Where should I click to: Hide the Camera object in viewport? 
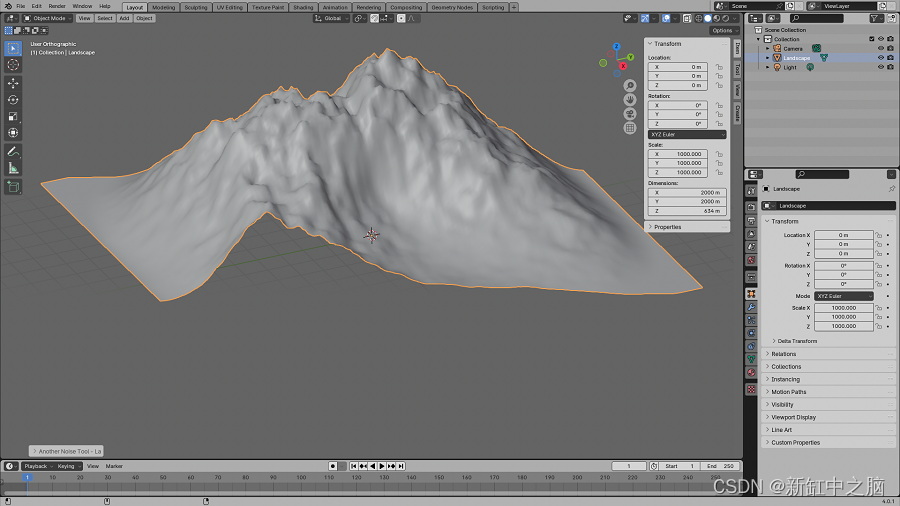click(881, 48)
